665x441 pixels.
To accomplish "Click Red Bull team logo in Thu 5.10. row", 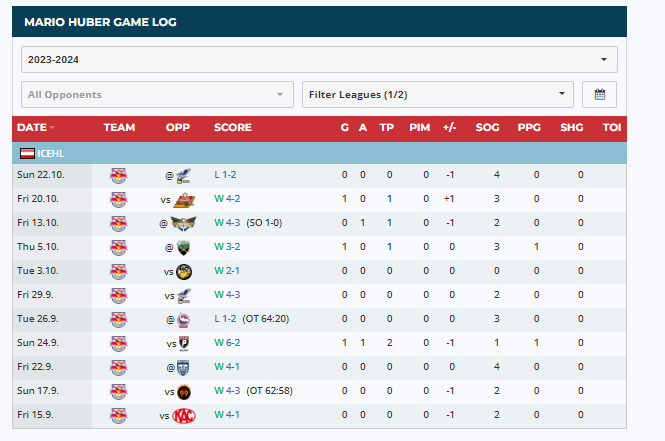I will click(118, 247).
